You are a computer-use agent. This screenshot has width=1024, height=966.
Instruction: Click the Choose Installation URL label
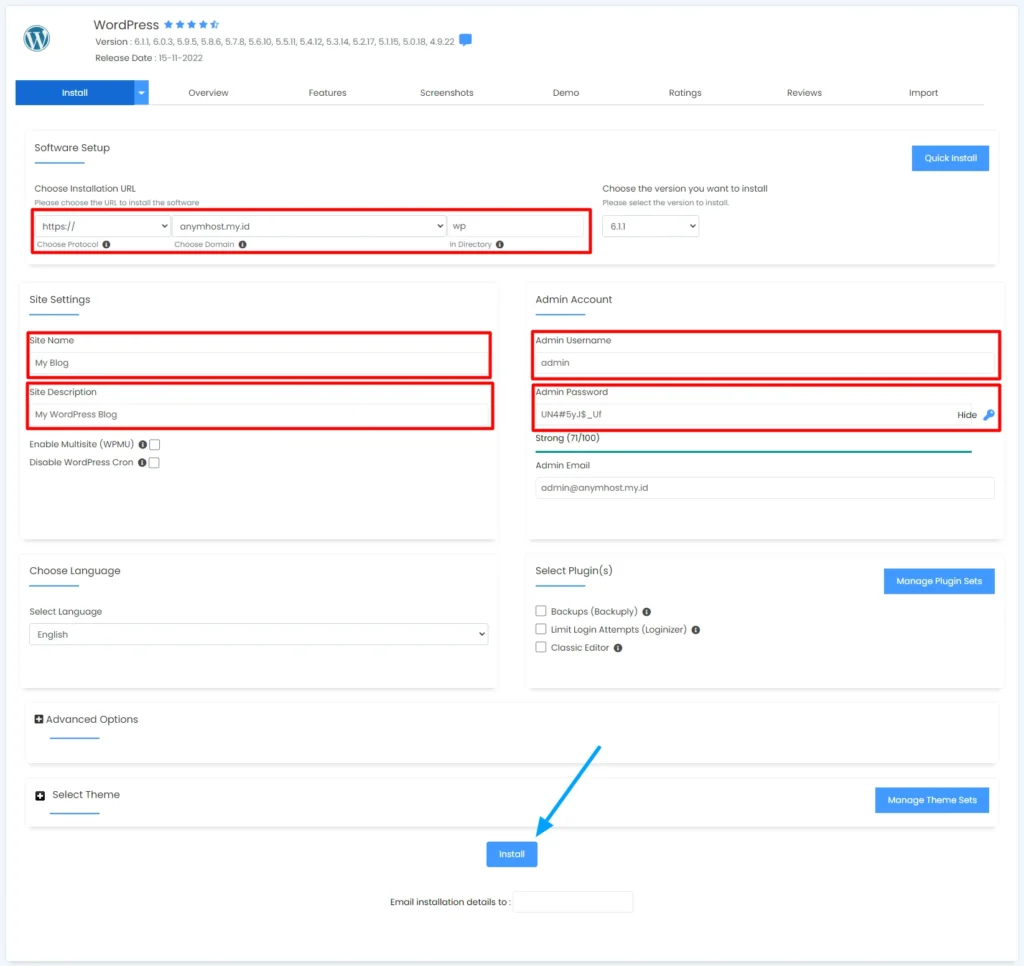(85, 189)
